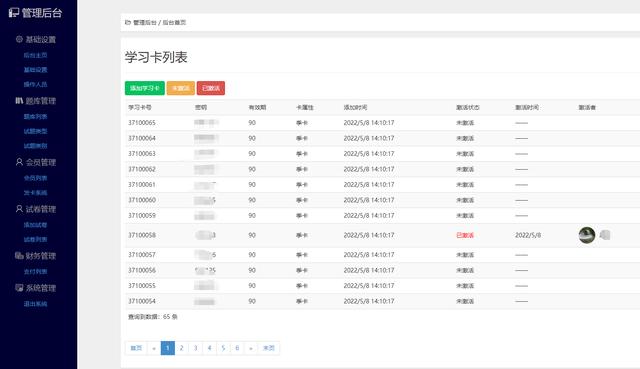Click the 管理后台 sidebar title
The image size is (640, 369).
42,13
